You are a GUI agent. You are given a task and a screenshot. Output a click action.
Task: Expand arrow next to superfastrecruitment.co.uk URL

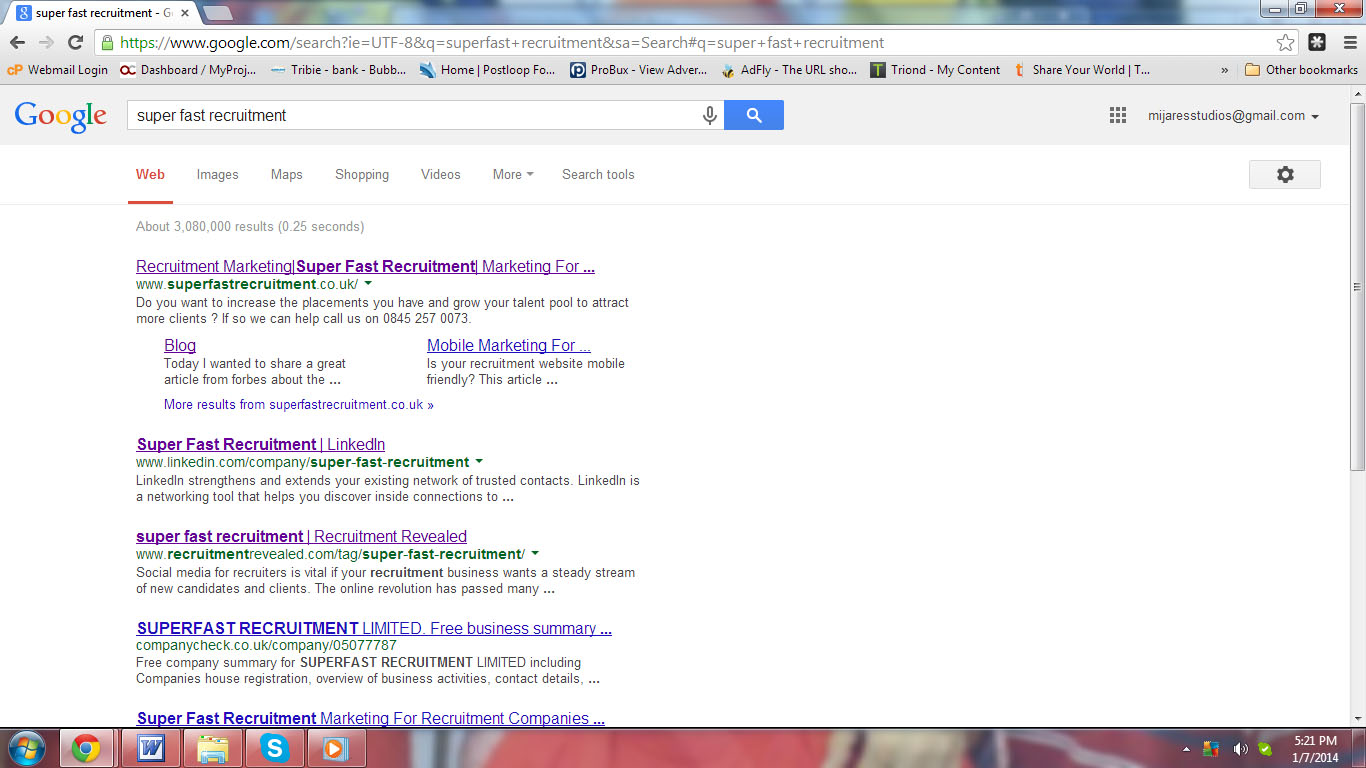pyautogui.click(x=368, y=284)
